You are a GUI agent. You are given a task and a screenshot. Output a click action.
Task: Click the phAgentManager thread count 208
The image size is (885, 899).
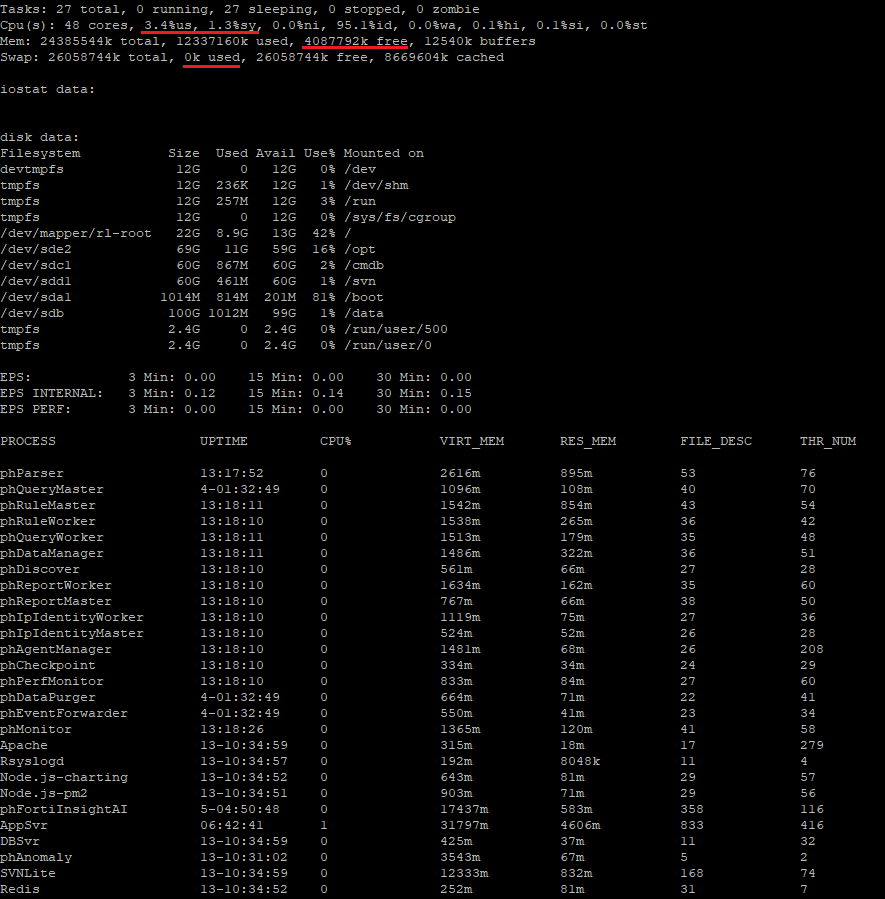click(812, 650)
